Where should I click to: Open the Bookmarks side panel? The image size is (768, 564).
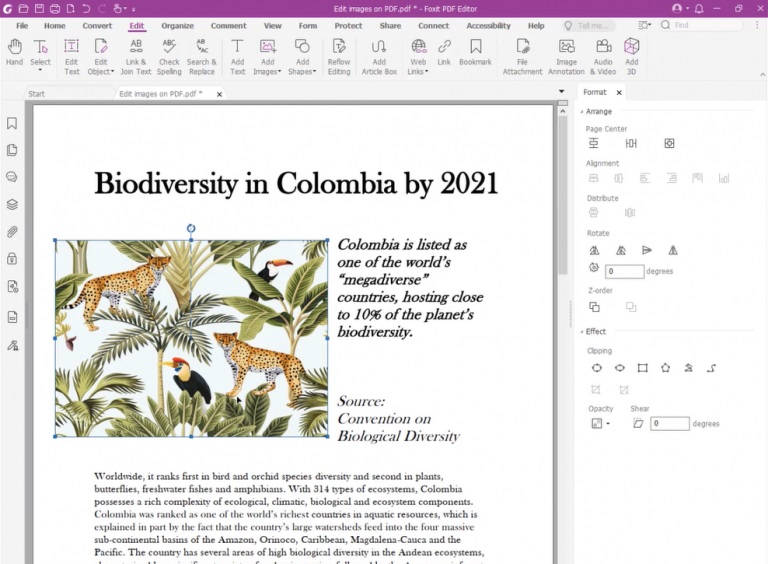click(x=12, y=123)
